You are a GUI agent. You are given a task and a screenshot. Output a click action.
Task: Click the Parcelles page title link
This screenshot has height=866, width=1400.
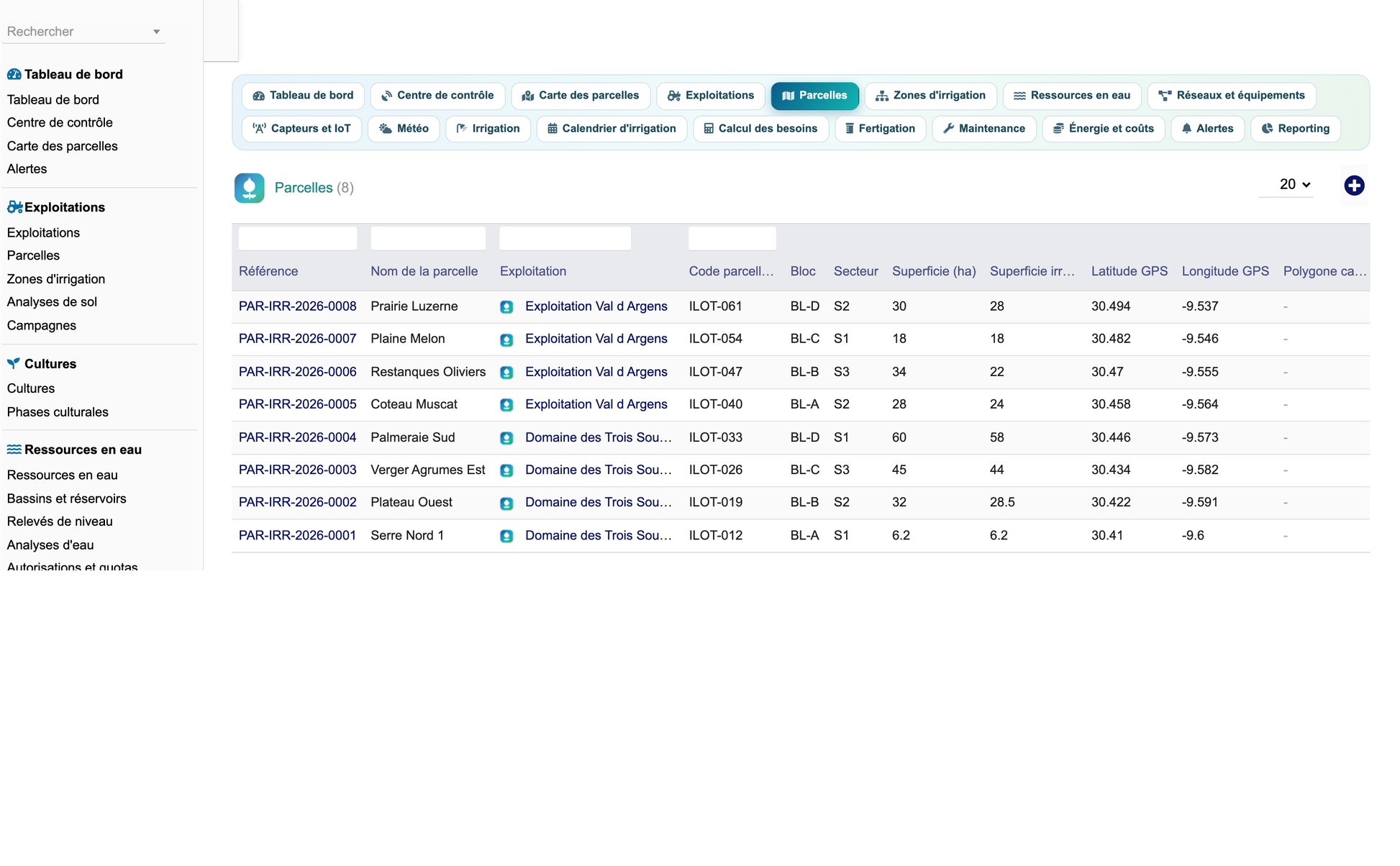click(x=304, y=188)
